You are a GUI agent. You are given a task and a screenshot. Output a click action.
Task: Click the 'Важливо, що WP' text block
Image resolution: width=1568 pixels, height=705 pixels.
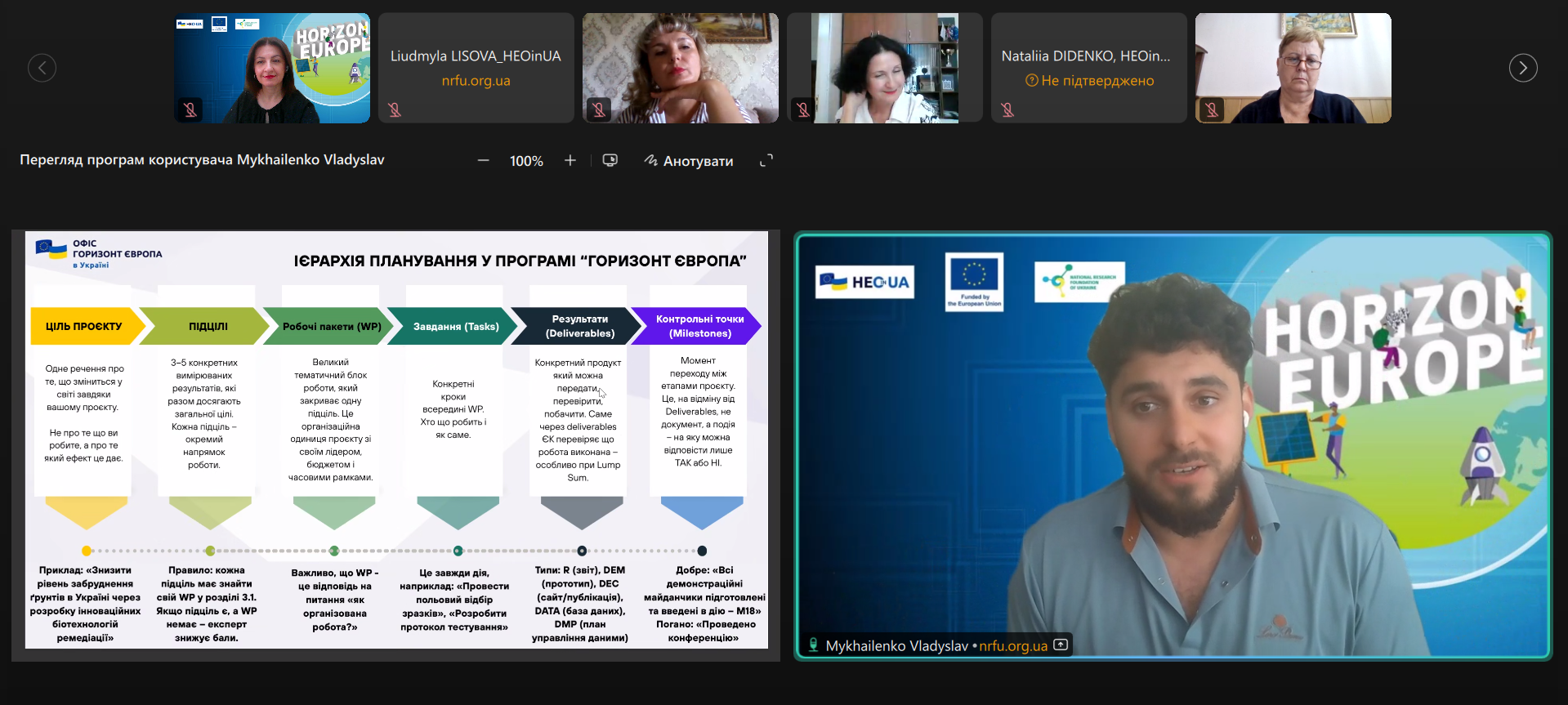(335, 600)
